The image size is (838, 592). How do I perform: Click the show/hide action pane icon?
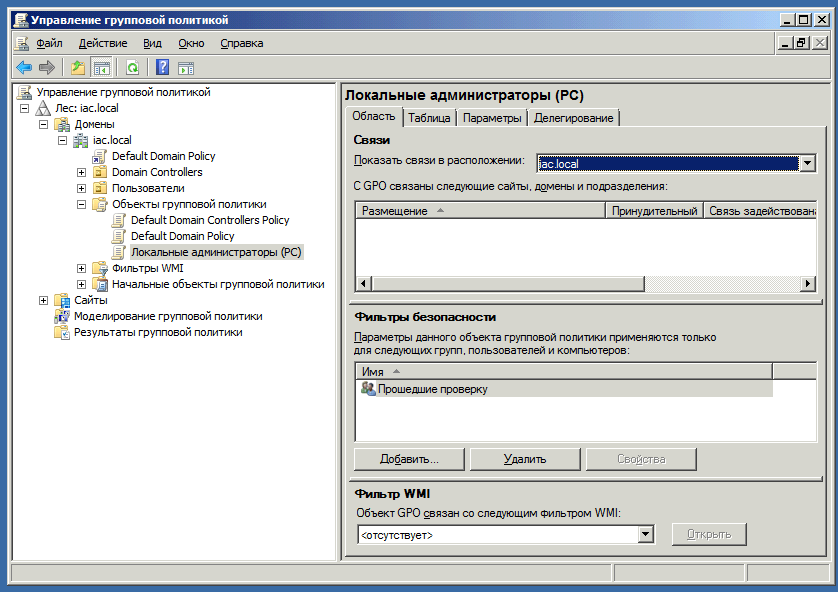click(x=186, y=67)
